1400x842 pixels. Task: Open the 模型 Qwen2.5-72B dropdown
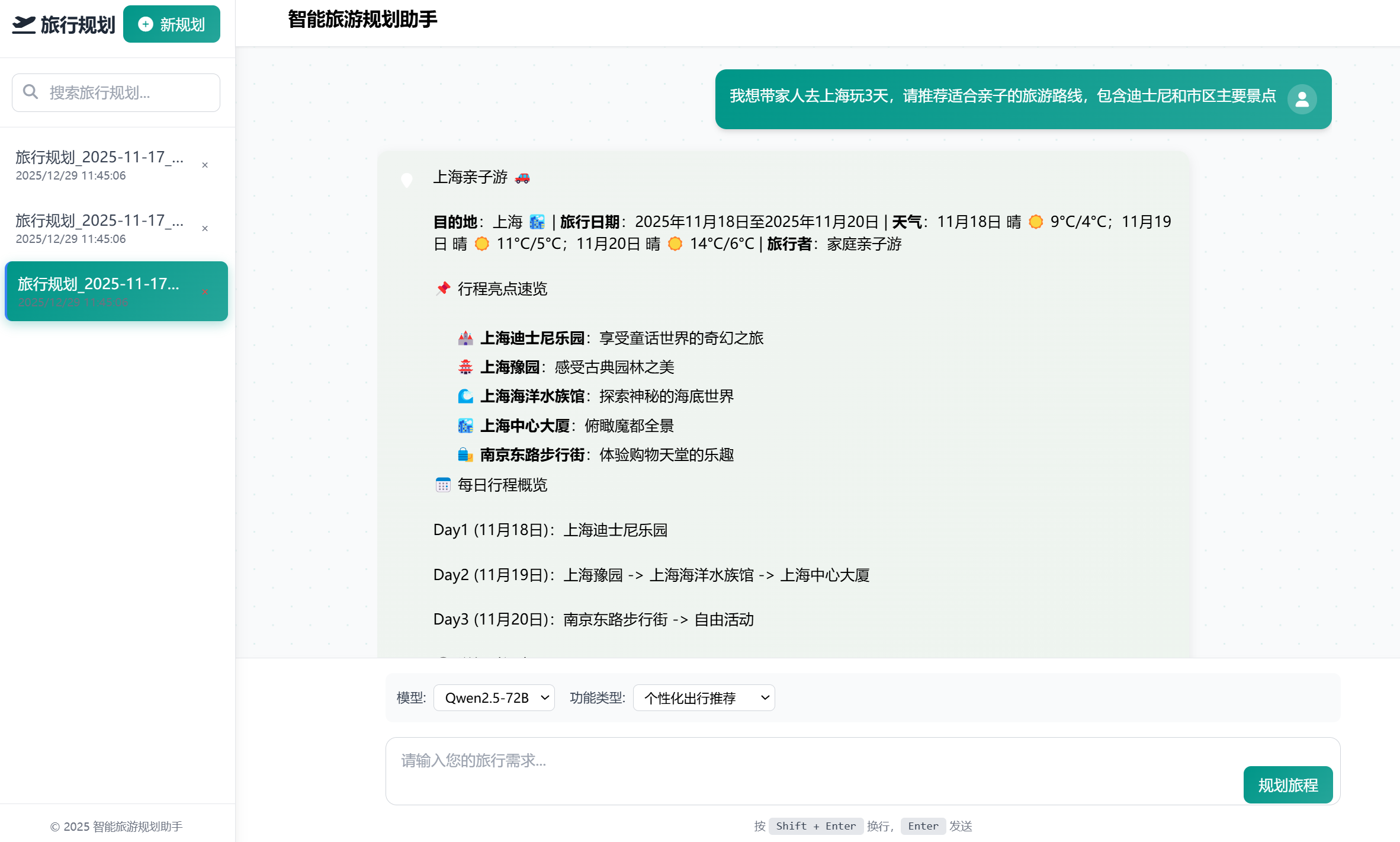(494, 697)
